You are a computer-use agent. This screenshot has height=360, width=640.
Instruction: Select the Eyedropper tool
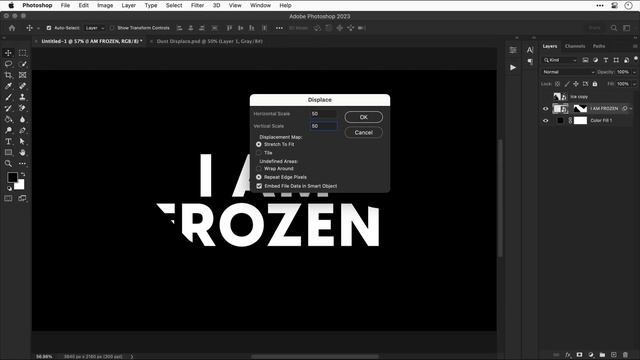(x=8, y=86)
